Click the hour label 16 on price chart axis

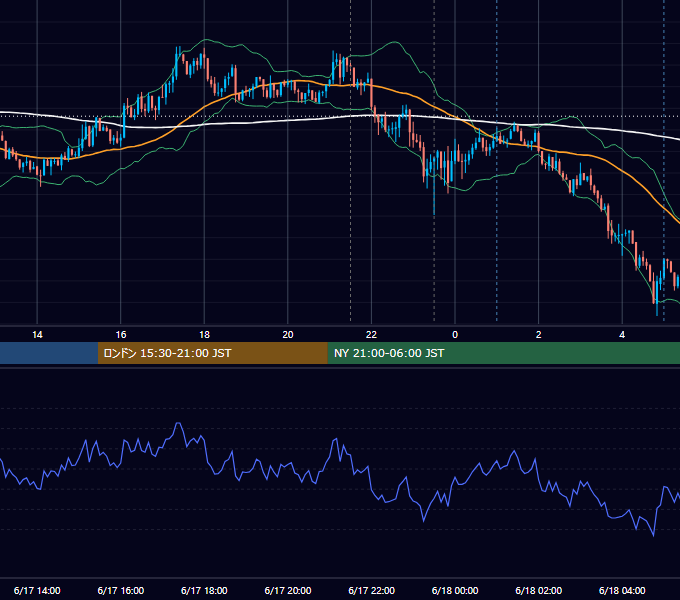[121, 335]
